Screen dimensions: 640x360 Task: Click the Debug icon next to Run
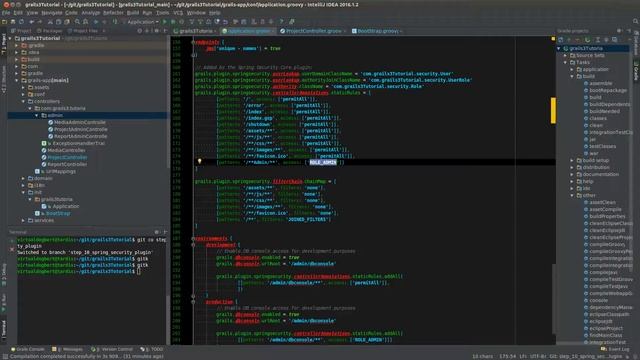click(173, 22)
